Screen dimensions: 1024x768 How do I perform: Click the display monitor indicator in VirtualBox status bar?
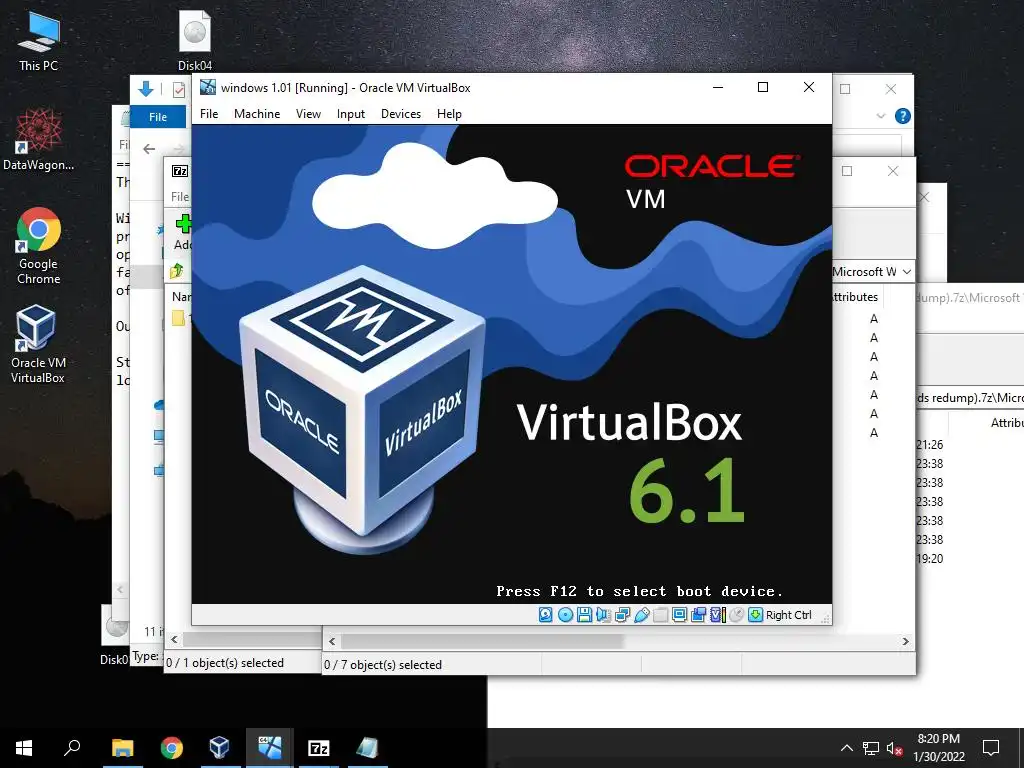tap(679, 615)
